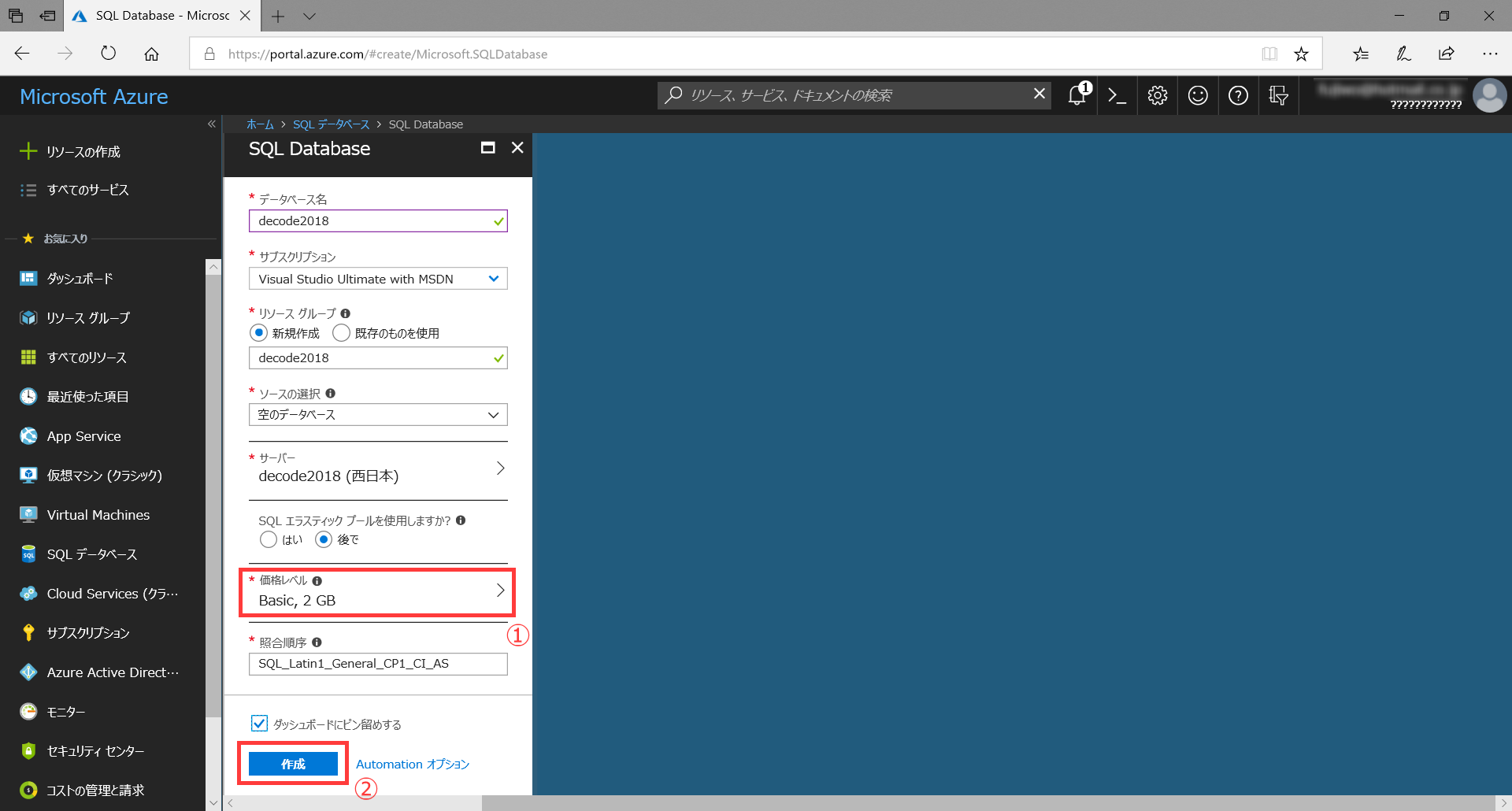Click the 仮想マシン (クラシック) icon
Screen dimensions: 1512x811
point(28,475)
